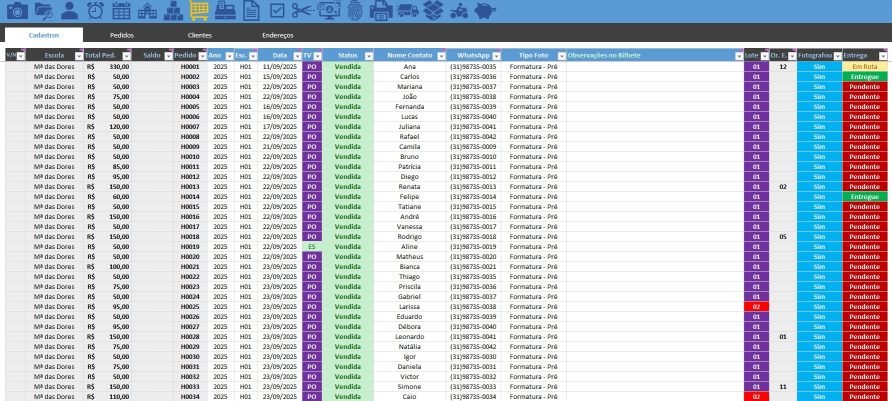Image resolution: width=892 pixels, height=401 pixels.
Task: Click the checkbox icon in the toolbar
Action: [x=278, y=11]
